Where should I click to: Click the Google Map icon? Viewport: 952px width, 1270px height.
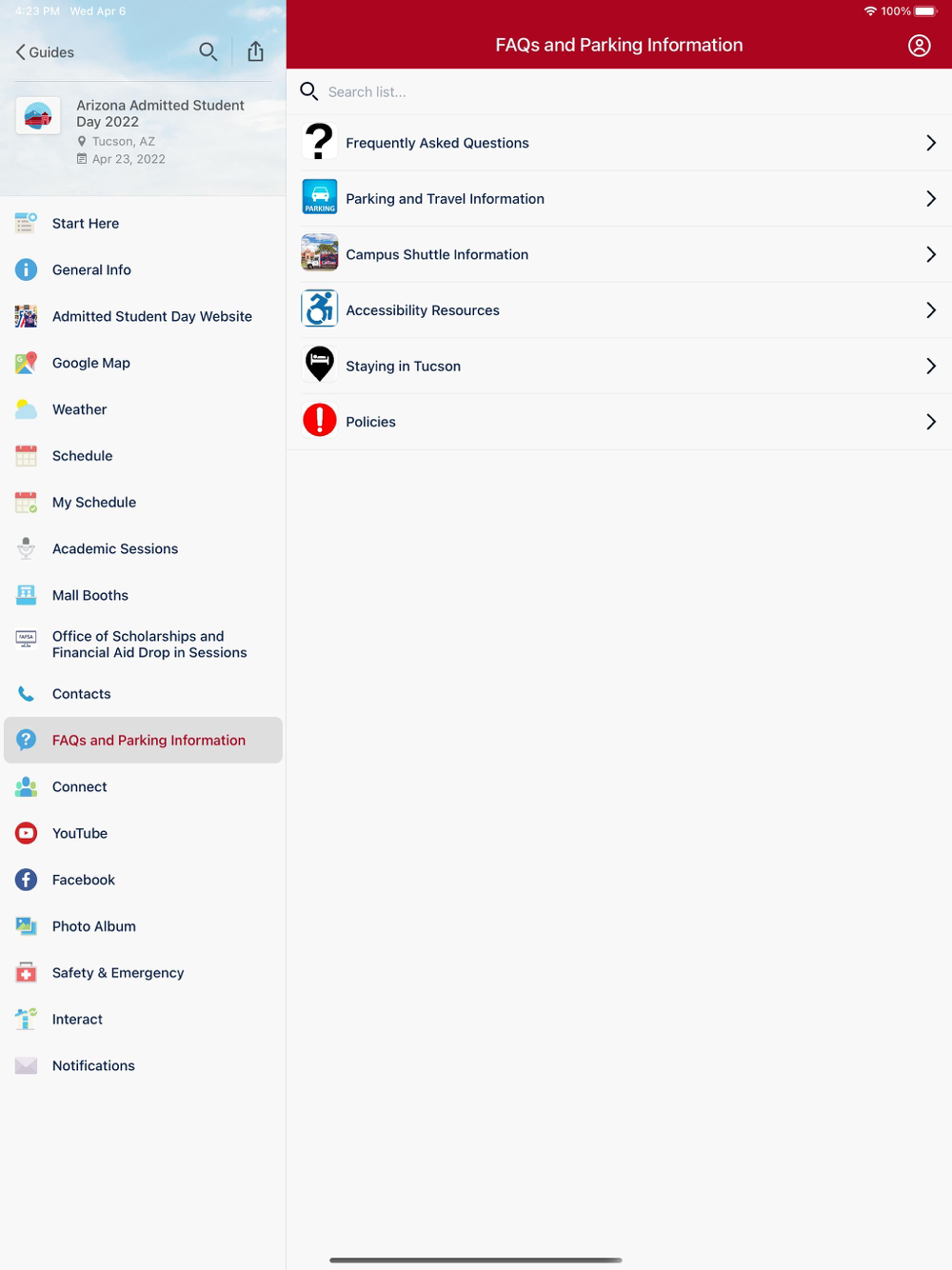click(26, 363)
